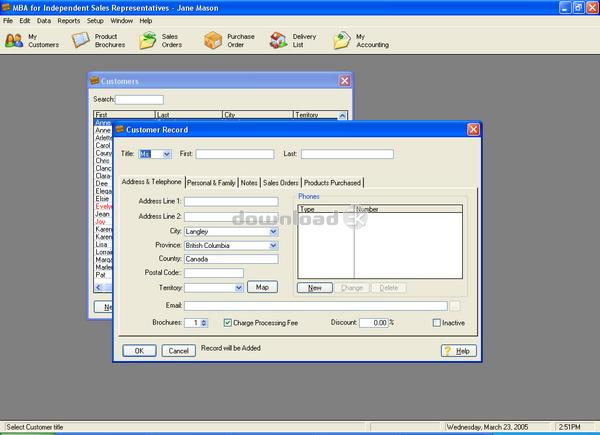Click New button under Phones
The width and height of the screenshot is (600, 435).
click(x=315, y=288)
